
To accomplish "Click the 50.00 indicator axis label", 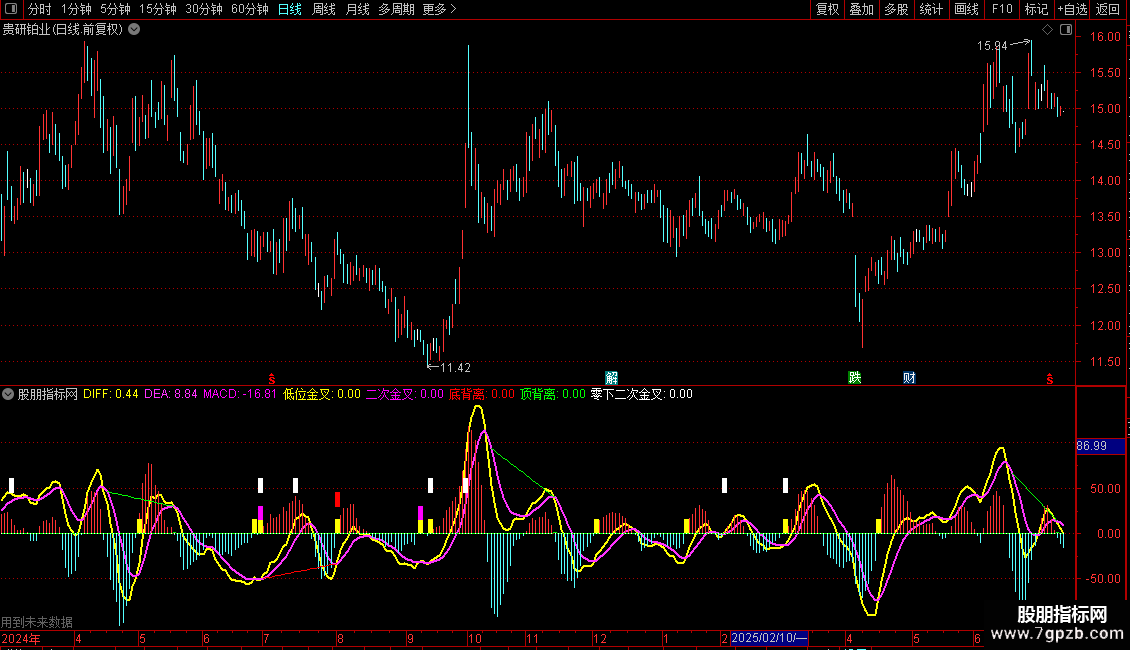I will pyautogui.click(x=1105, y=489).
